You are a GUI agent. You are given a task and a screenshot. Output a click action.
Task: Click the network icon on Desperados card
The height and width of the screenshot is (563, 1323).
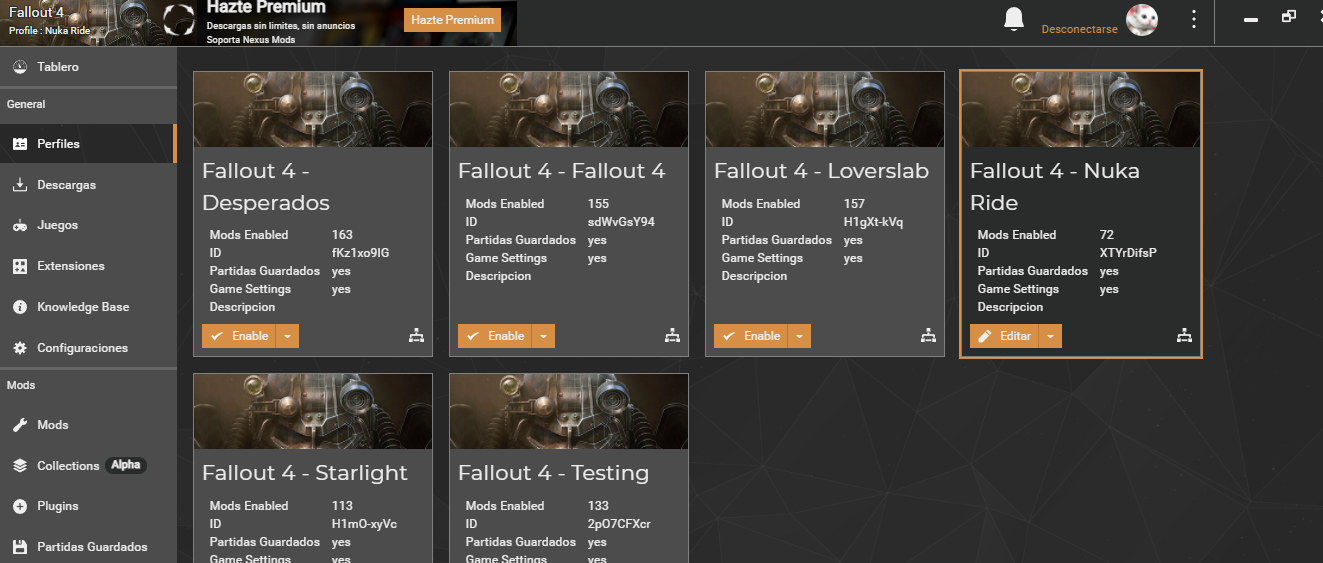coord(417,336)
